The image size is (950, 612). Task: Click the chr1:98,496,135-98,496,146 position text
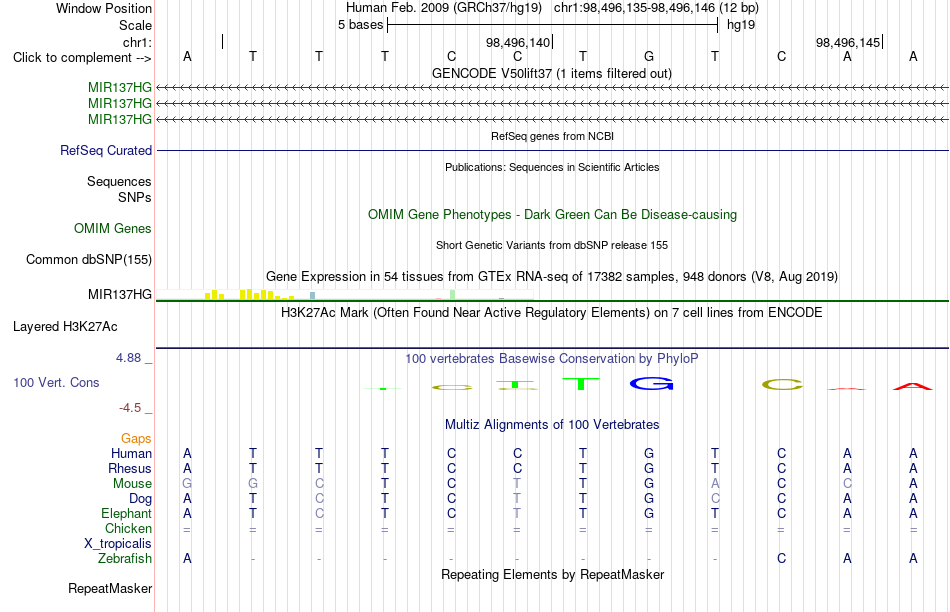click(656, 8)
